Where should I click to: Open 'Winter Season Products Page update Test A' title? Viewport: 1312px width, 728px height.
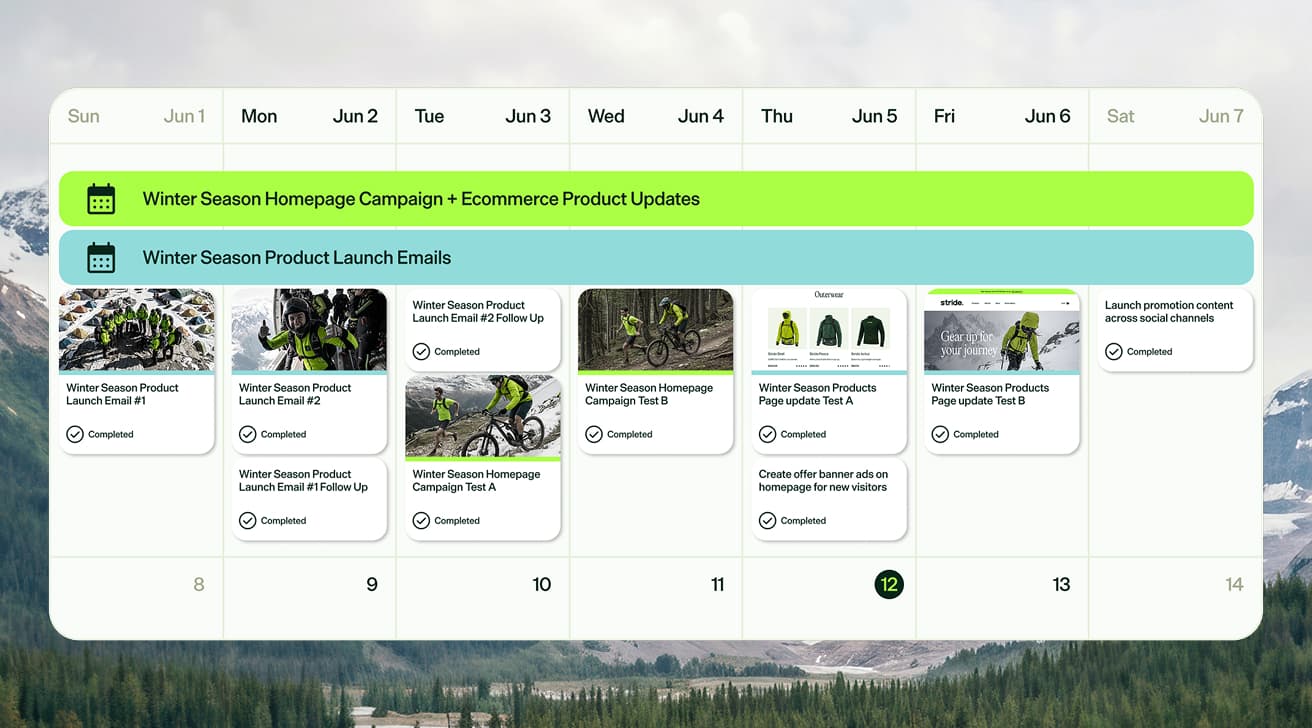click(x=817, y=394)
